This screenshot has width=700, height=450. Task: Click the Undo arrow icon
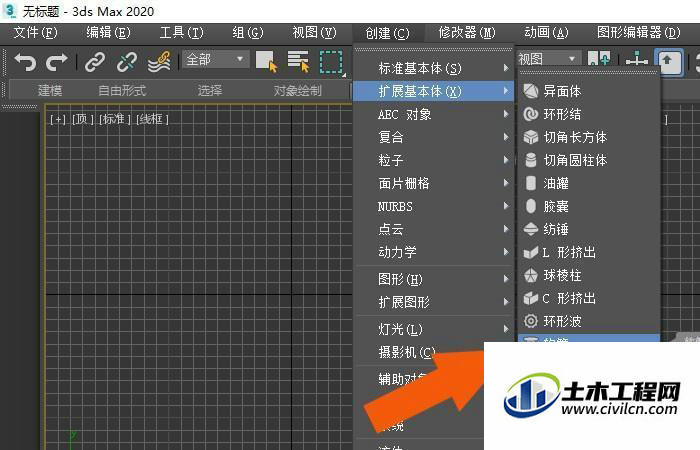(x=25, y=61)
